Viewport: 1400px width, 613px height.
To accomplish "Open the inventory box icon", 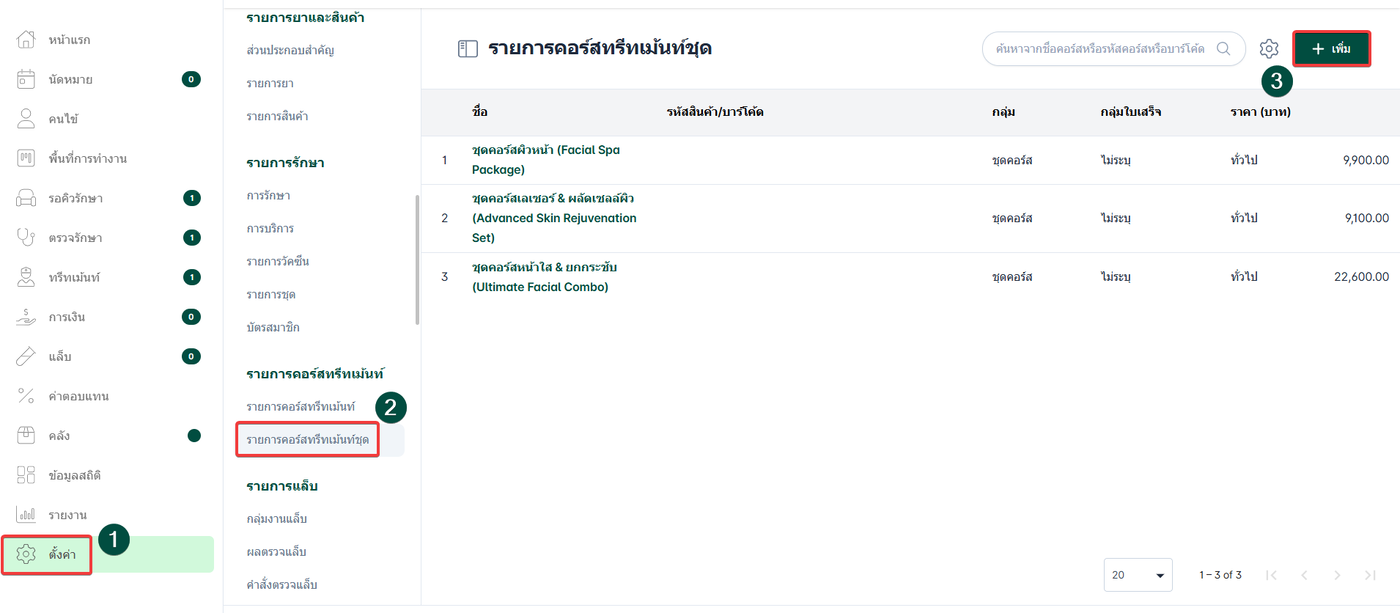I will pos(27,436).
